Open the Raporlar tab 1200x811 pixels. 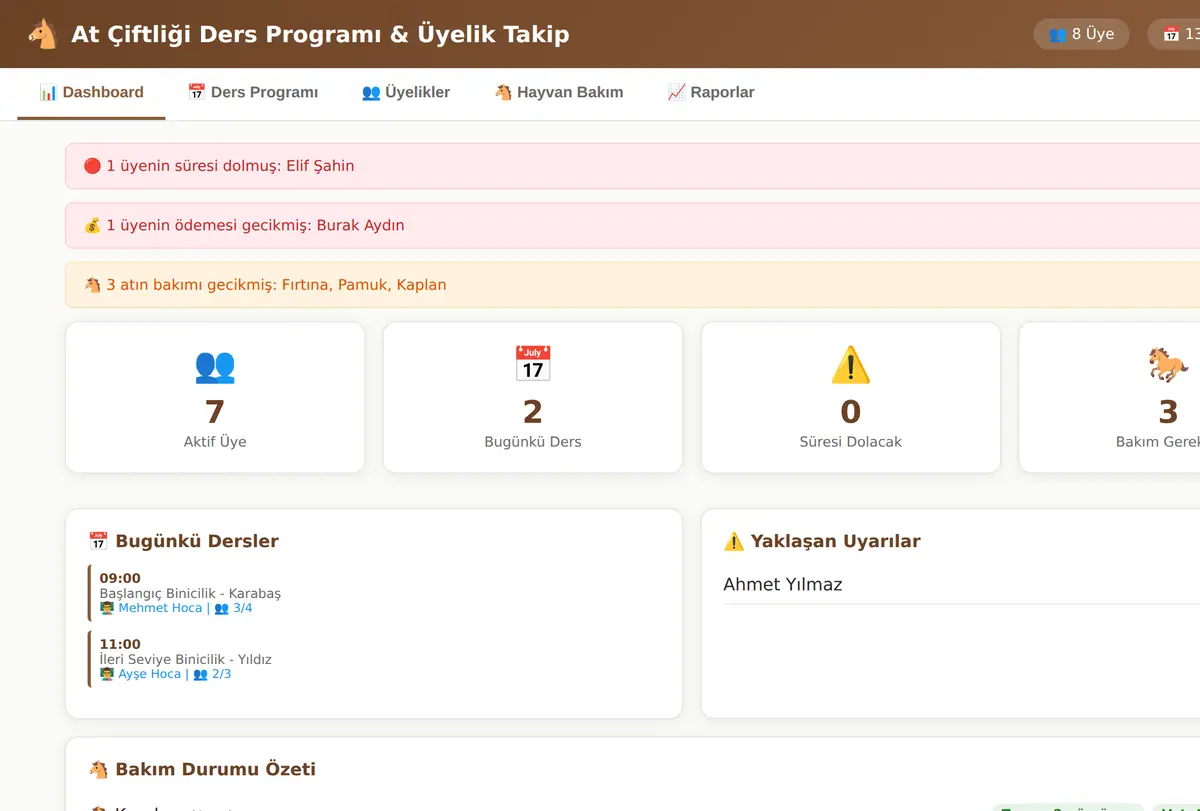(x=711, y=93)
